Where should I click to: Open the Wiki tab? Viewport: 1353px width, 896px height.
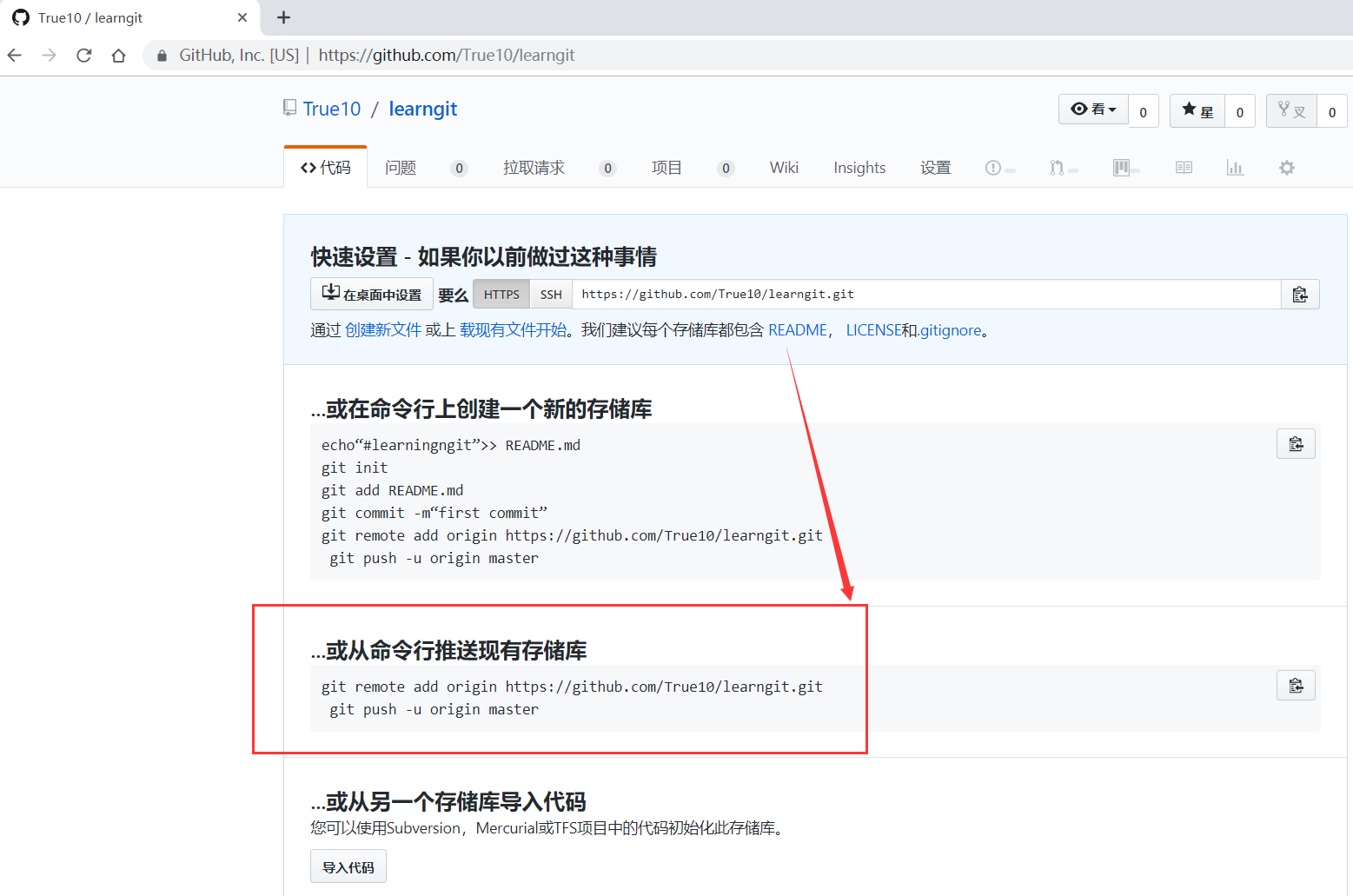tap(784, 168)
